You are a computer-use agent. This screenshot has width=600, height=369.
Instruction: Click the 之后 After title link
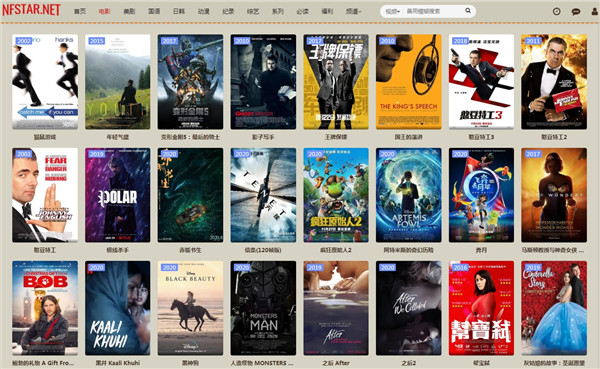pyautogui.click(x=336, y=363)
